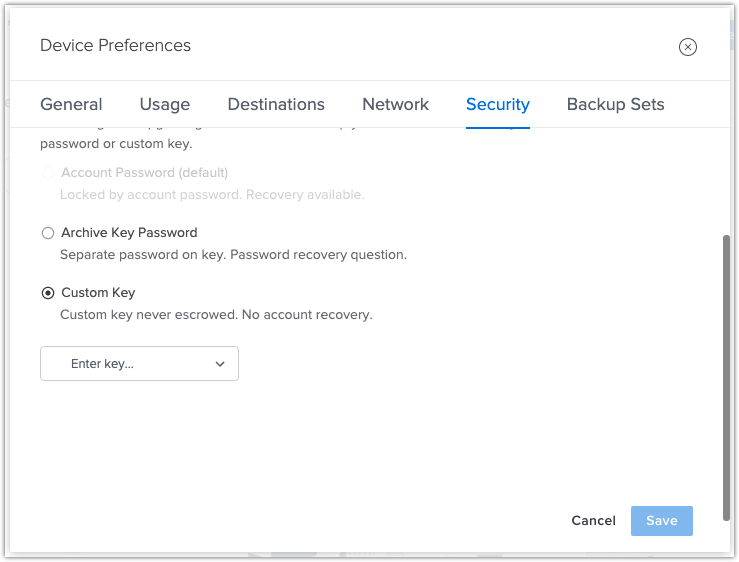Open the Network tab
The image size is (739, 562).
point(395,104)
